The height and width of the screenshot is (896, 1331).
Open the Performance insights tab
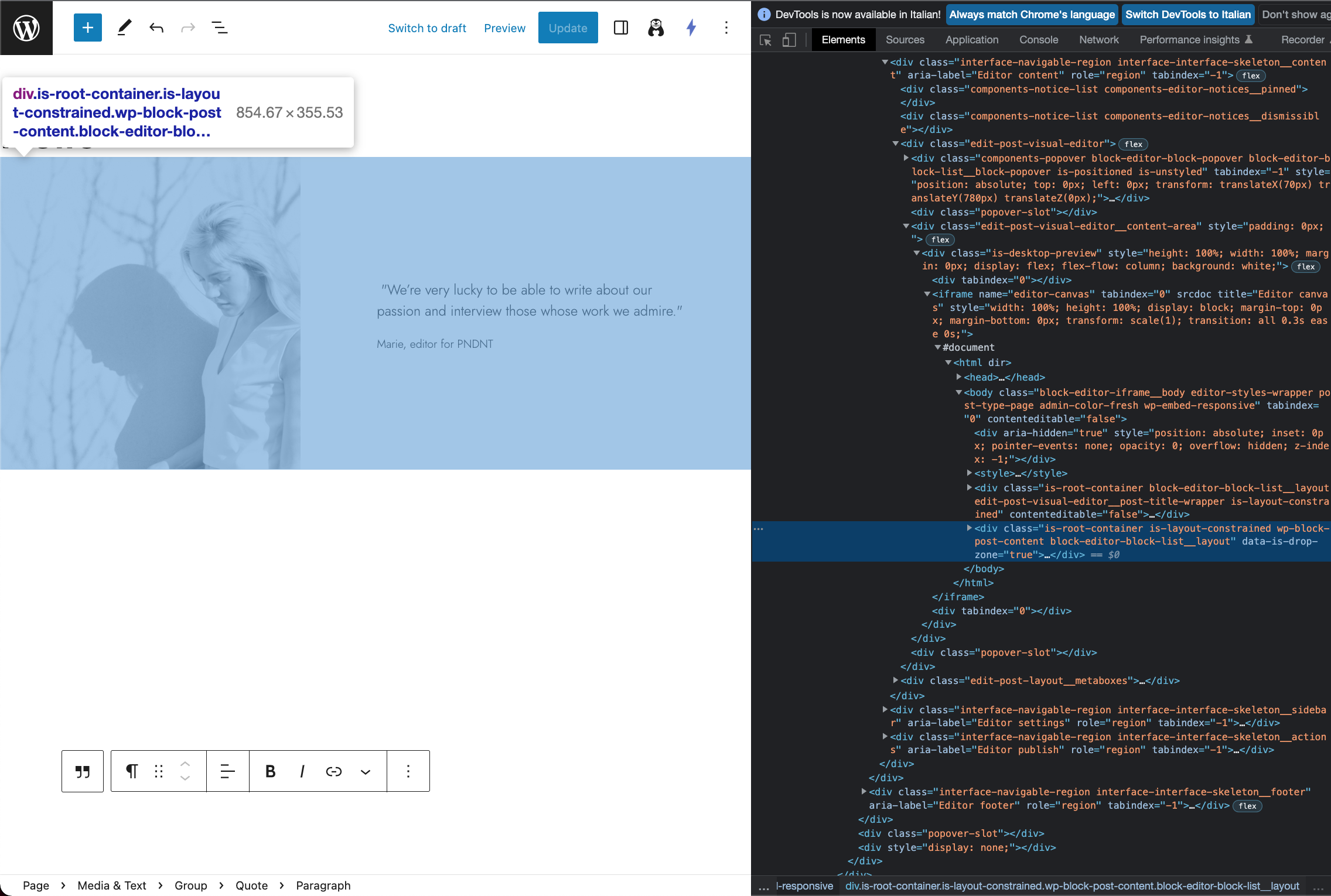click(1196, 40)
